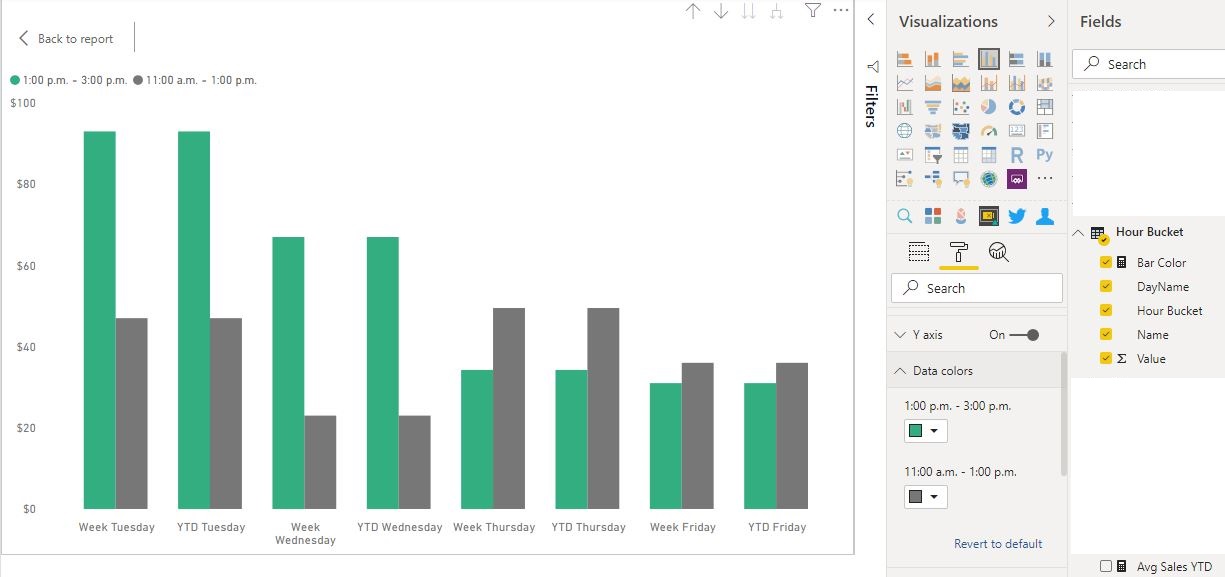Collapse the Hour Bucket table tree
1225x577 pixels.
1079,233
